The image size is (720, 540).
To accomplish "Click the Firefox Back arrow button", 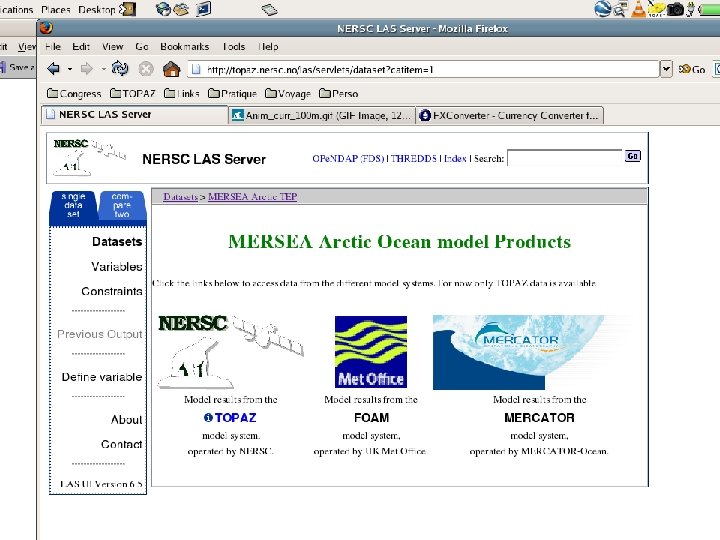I will (53, 69).
